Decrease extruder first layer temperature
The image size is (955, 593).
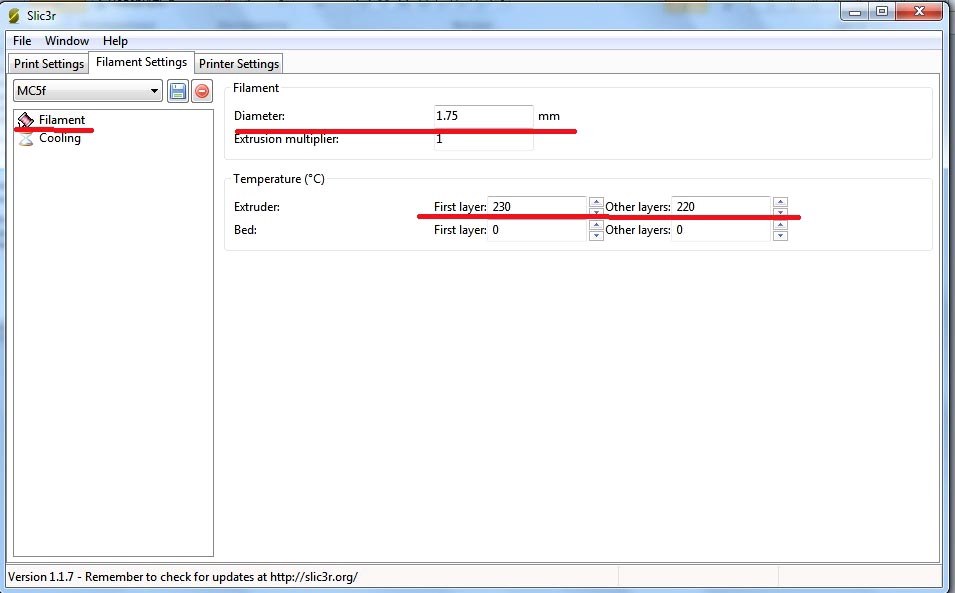(596, 212)
